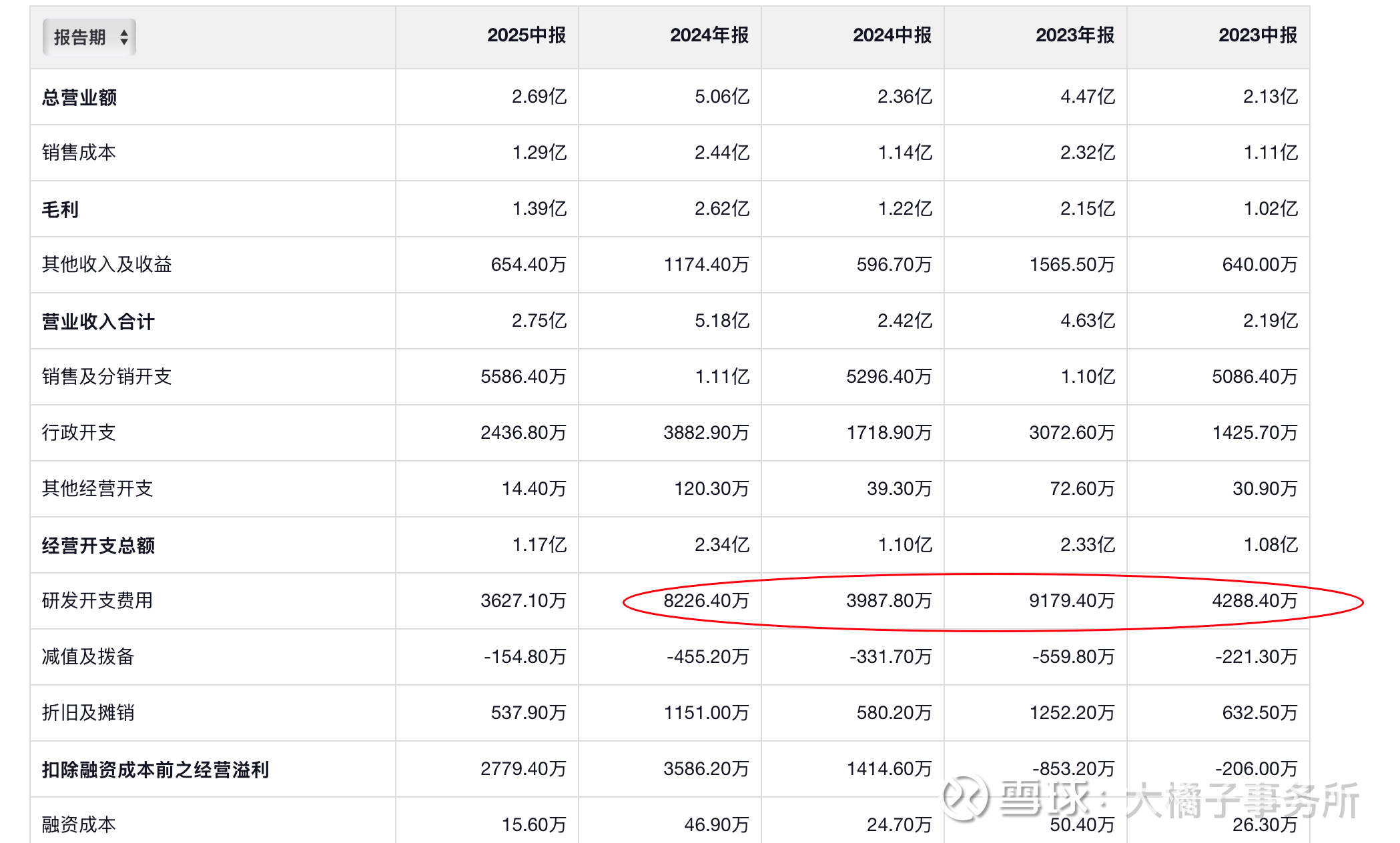Select the 经营开支总额 row label
The image size is (1400, 843).
point(98,546)
